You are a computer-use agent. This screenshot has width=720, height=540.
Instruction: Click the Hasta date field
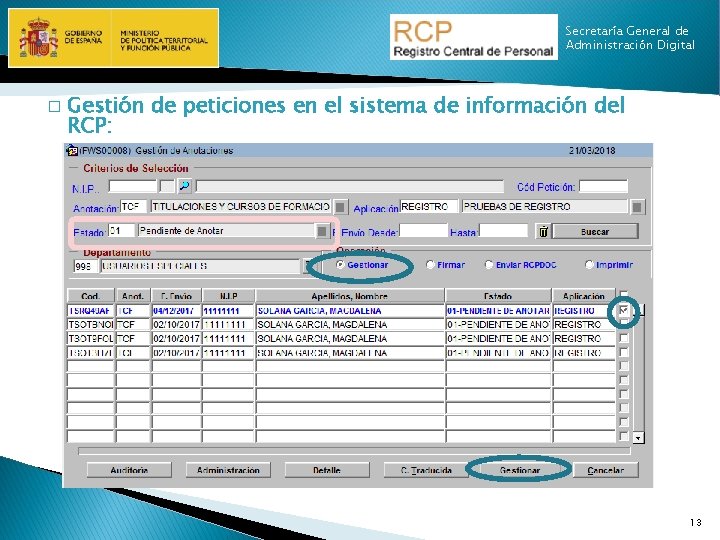click(x=503, y=231)
